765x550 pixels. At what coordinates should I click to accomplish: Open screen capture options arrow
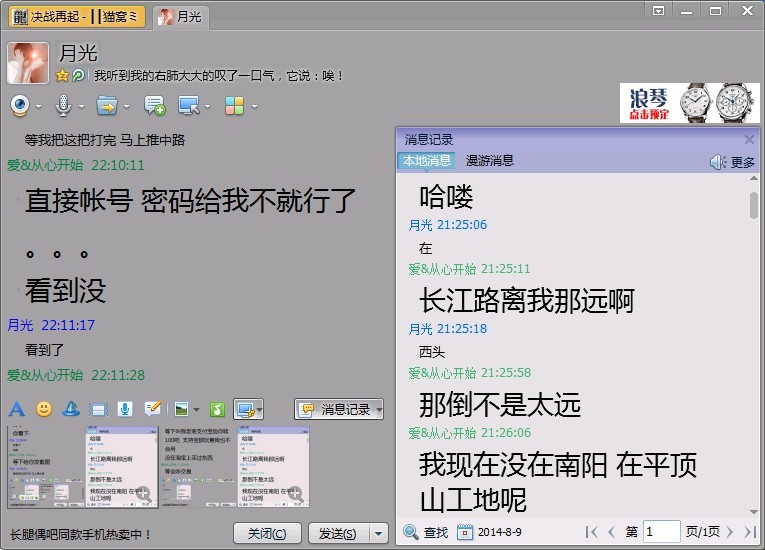[260, 409]
